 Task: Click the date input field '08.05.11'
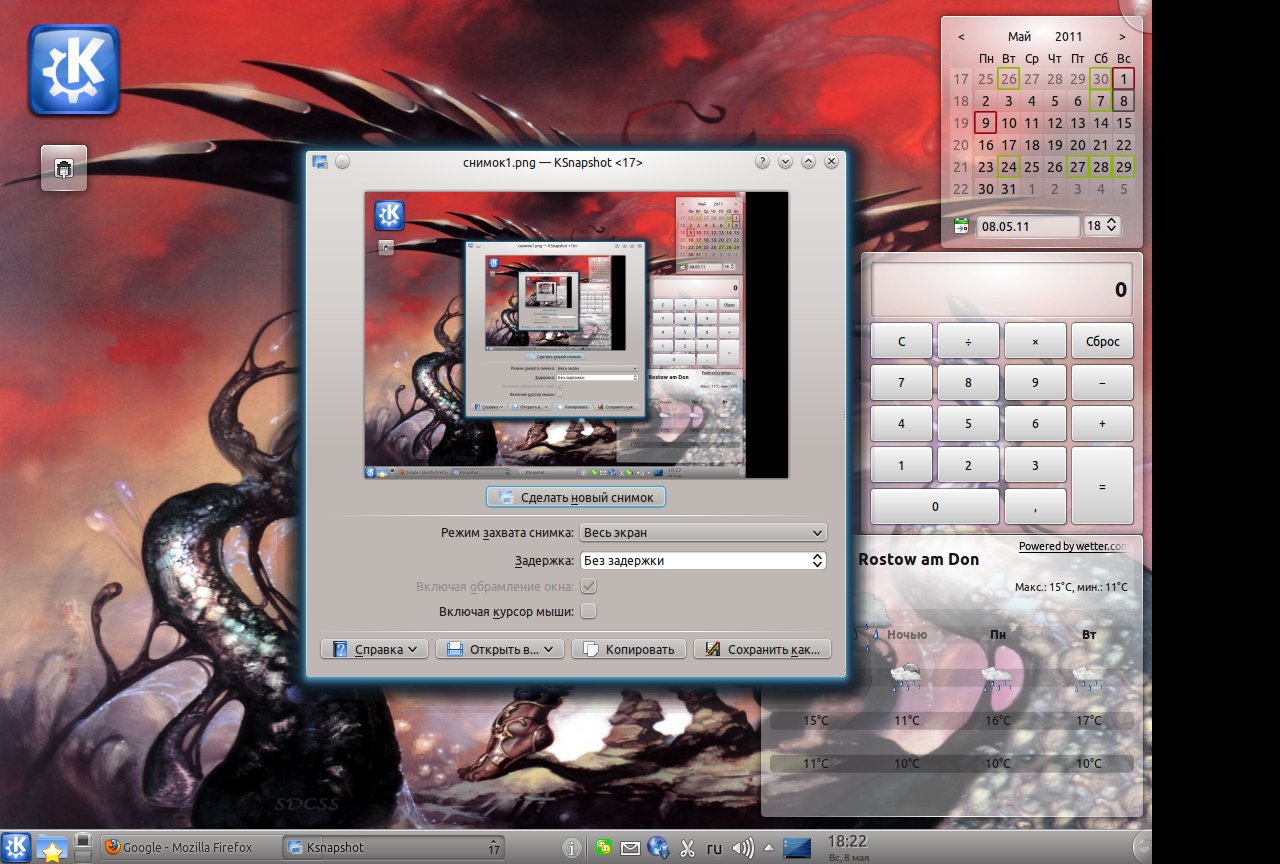1027,226
